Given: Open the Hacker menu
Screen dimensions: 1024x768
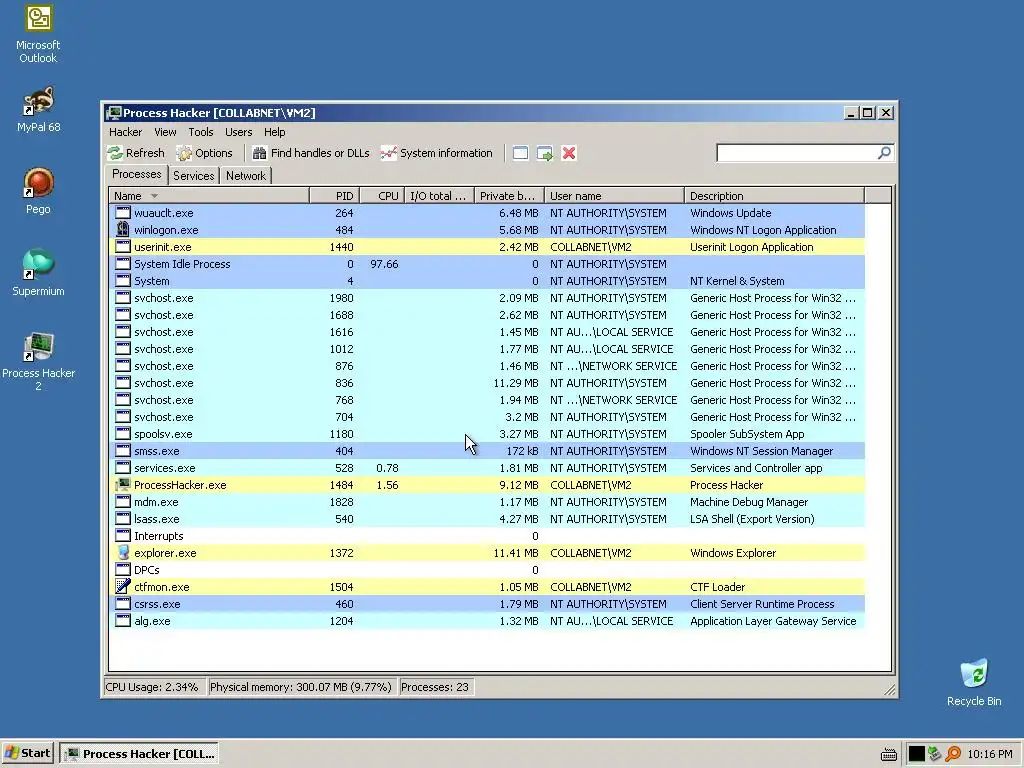Looking at the screenshot, I should pos(125,132).
